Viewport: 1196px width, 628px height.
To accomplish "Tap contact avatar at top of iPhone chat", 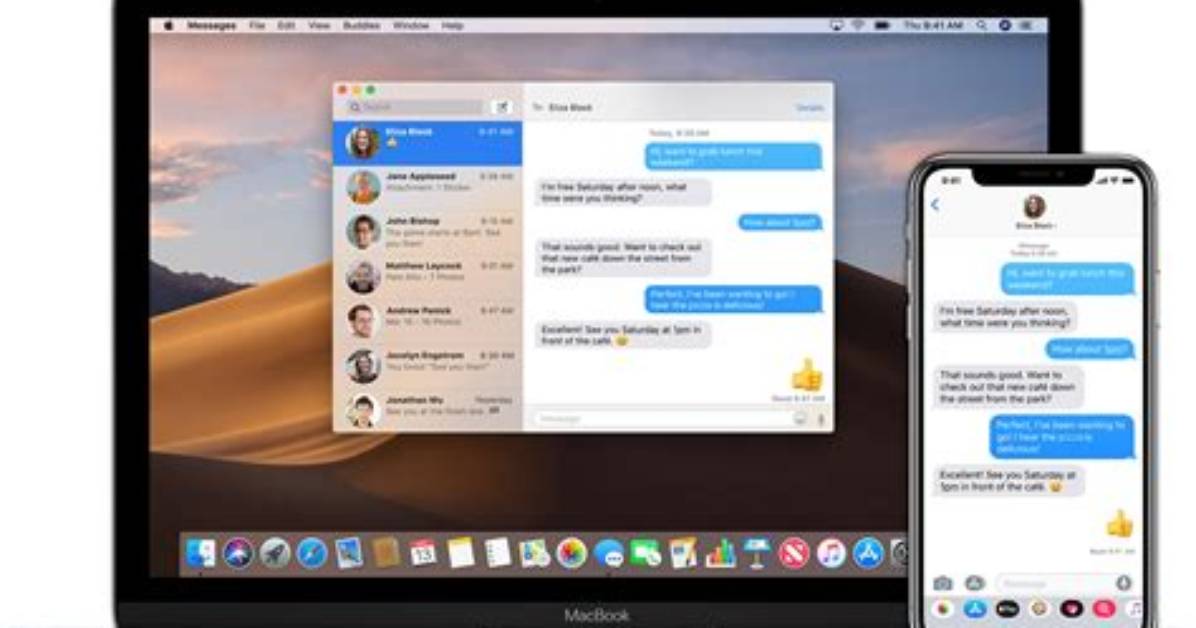I will pos(1034,207).
